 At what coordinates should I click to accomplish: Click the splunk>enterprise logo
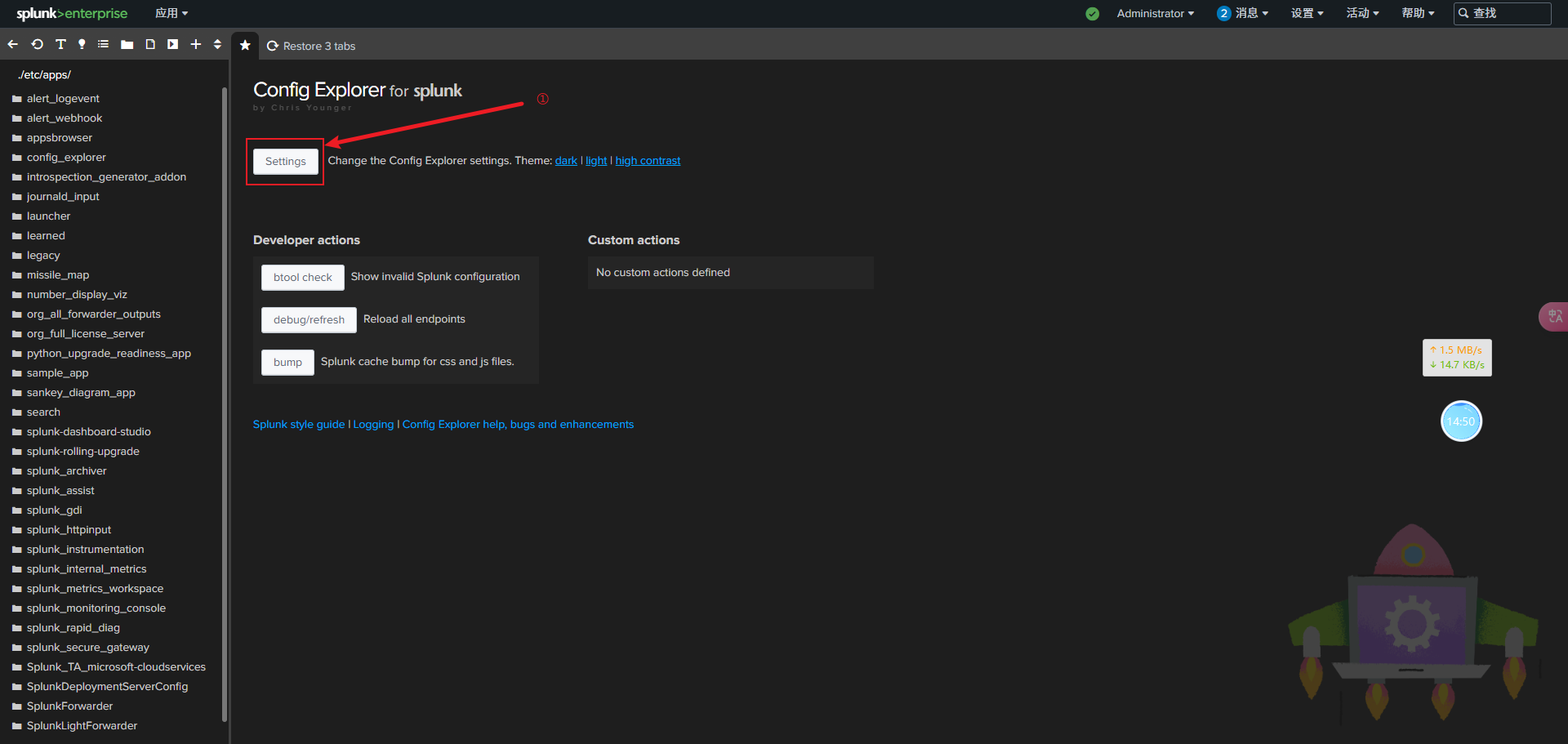(72, 13)
